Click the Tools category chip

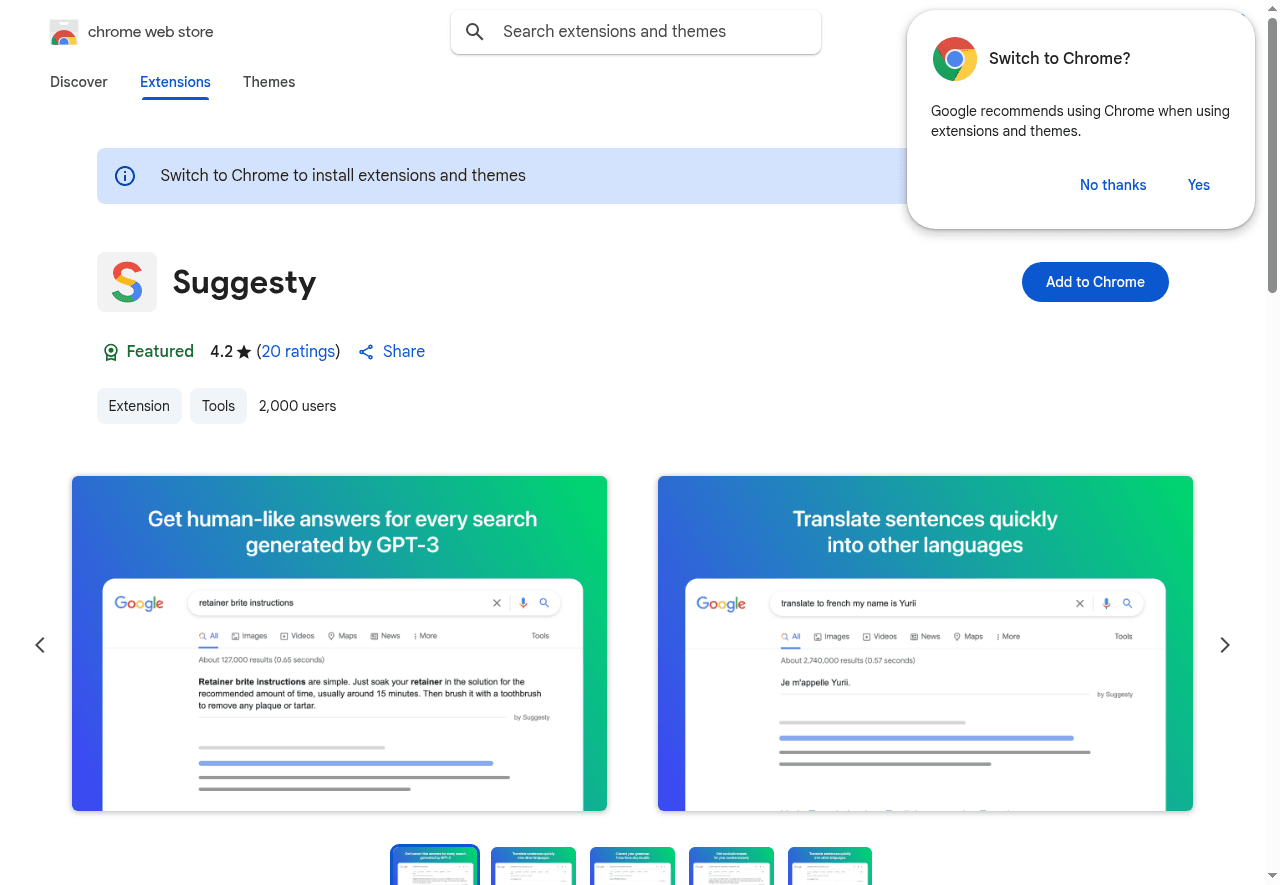[x=218, y=406]
